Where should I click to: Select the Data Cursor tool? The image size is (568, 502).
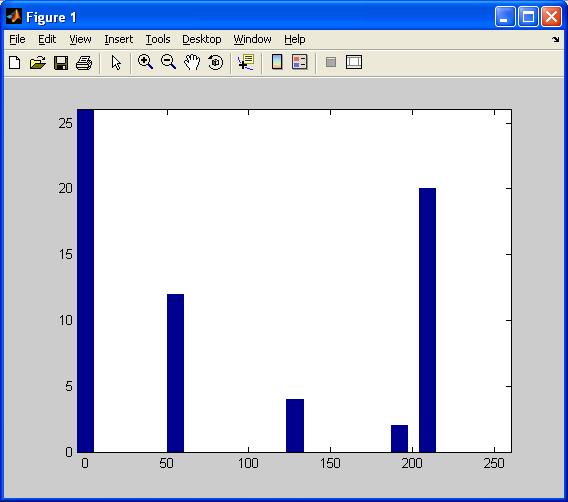[x=246, y=62]
